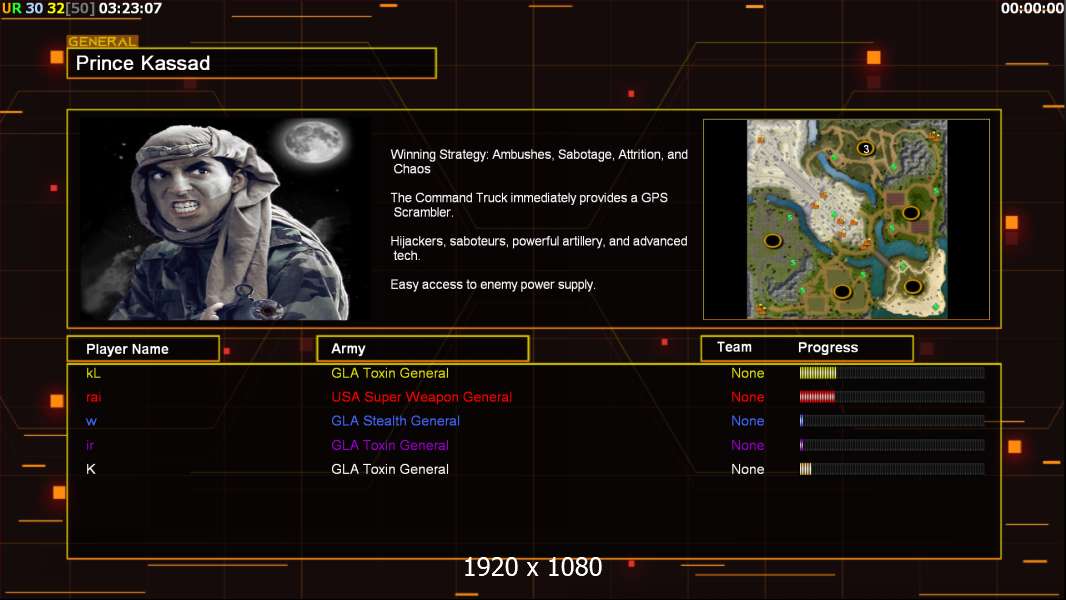
Task: Click the 00:00:00 timer display
Action: pyautogui.click(x=1031, y=8)
